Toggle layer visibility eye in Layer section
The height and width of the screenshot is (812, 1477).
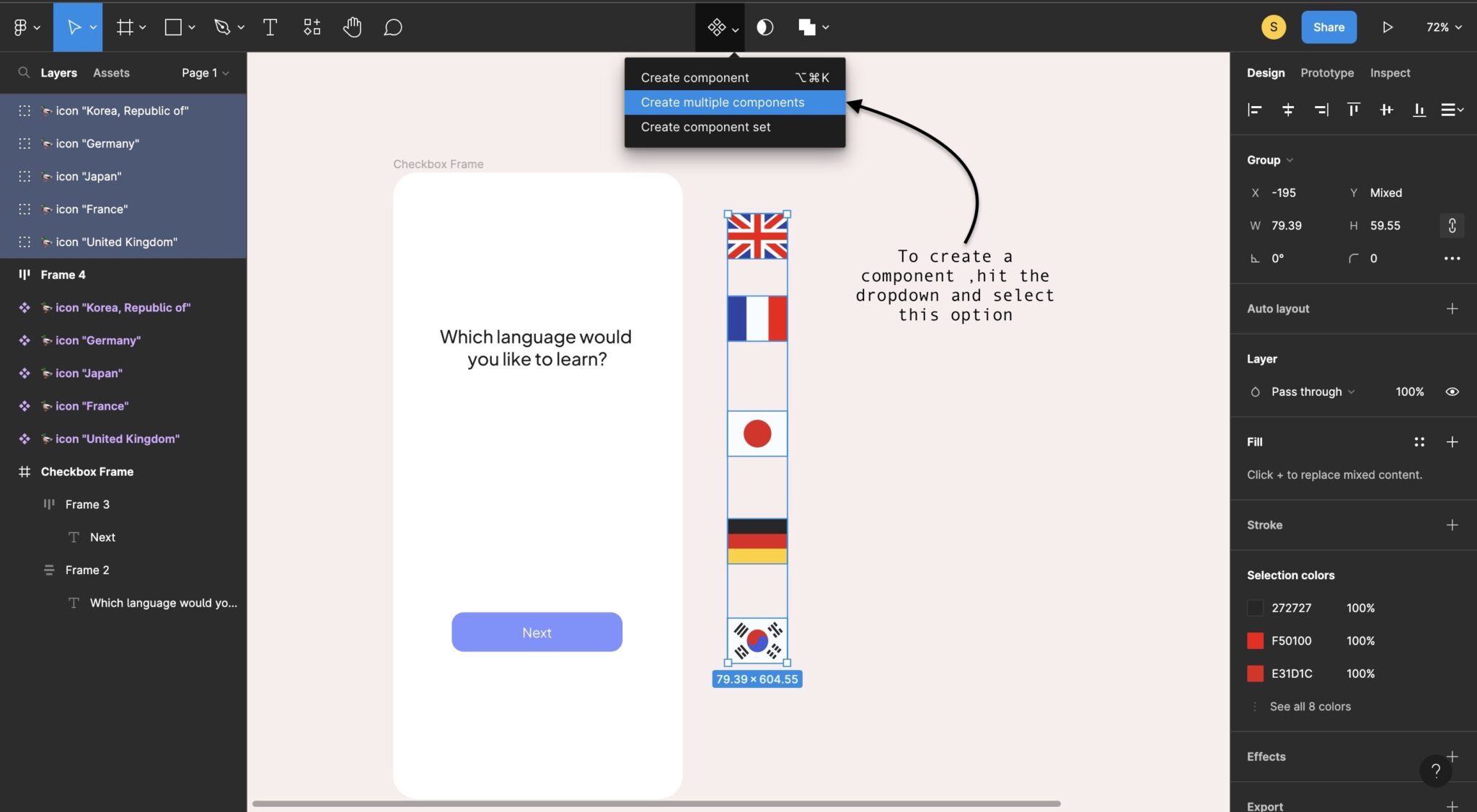[x=1452, y=392]
